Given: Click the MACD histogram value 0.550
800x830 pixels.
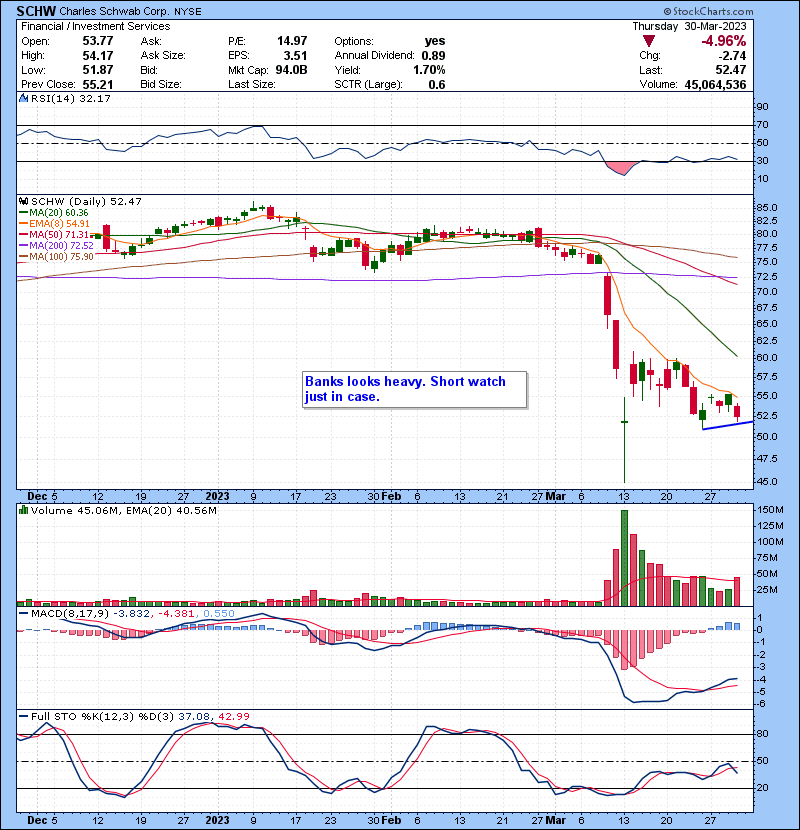Looking at the screenshot, I should [219, 614].
